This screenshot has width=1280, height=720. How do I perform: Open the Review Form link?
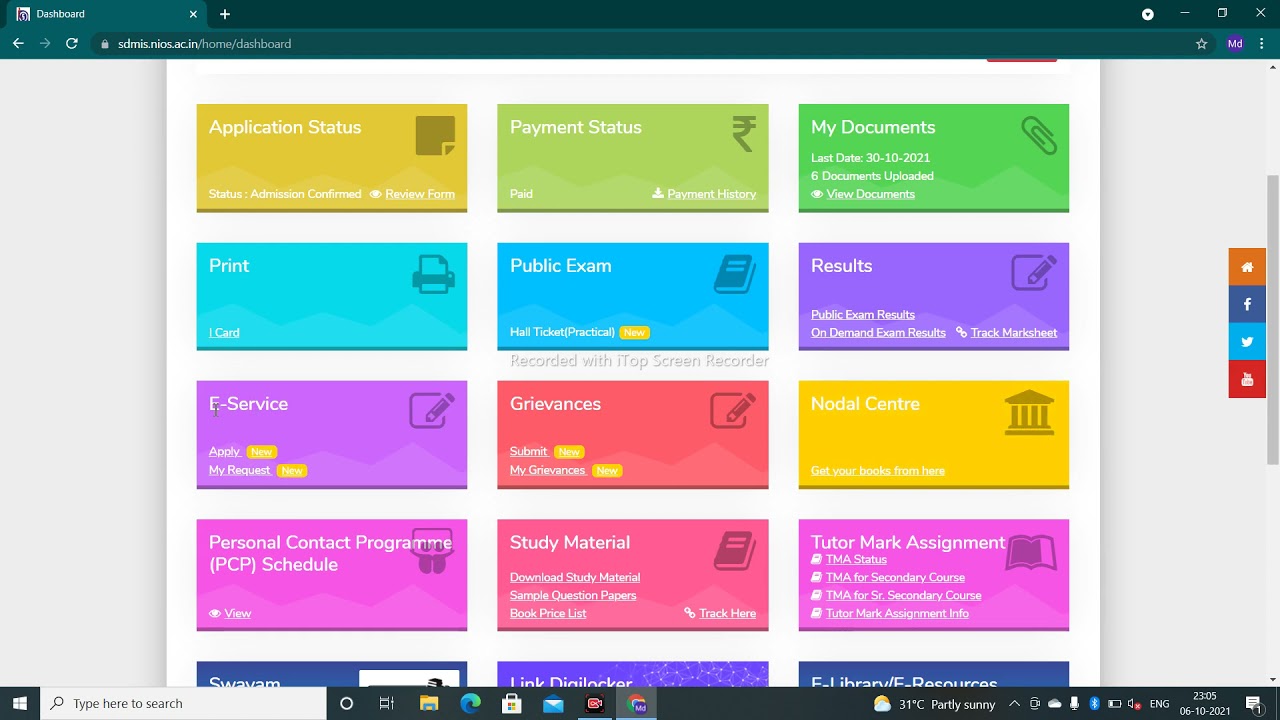click(x=420, y=194)
